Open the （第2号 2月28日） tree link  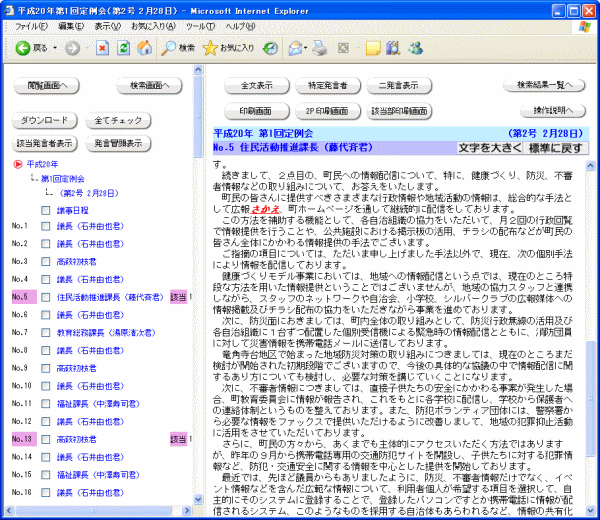pos(89,193)
